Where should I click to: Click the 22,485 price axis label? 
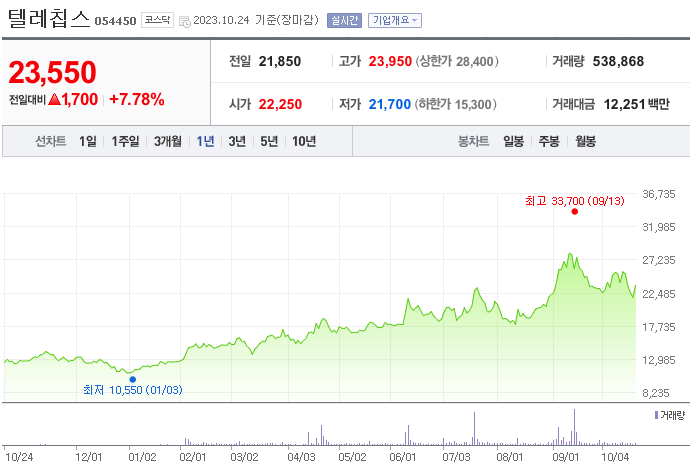pos(658,294)
